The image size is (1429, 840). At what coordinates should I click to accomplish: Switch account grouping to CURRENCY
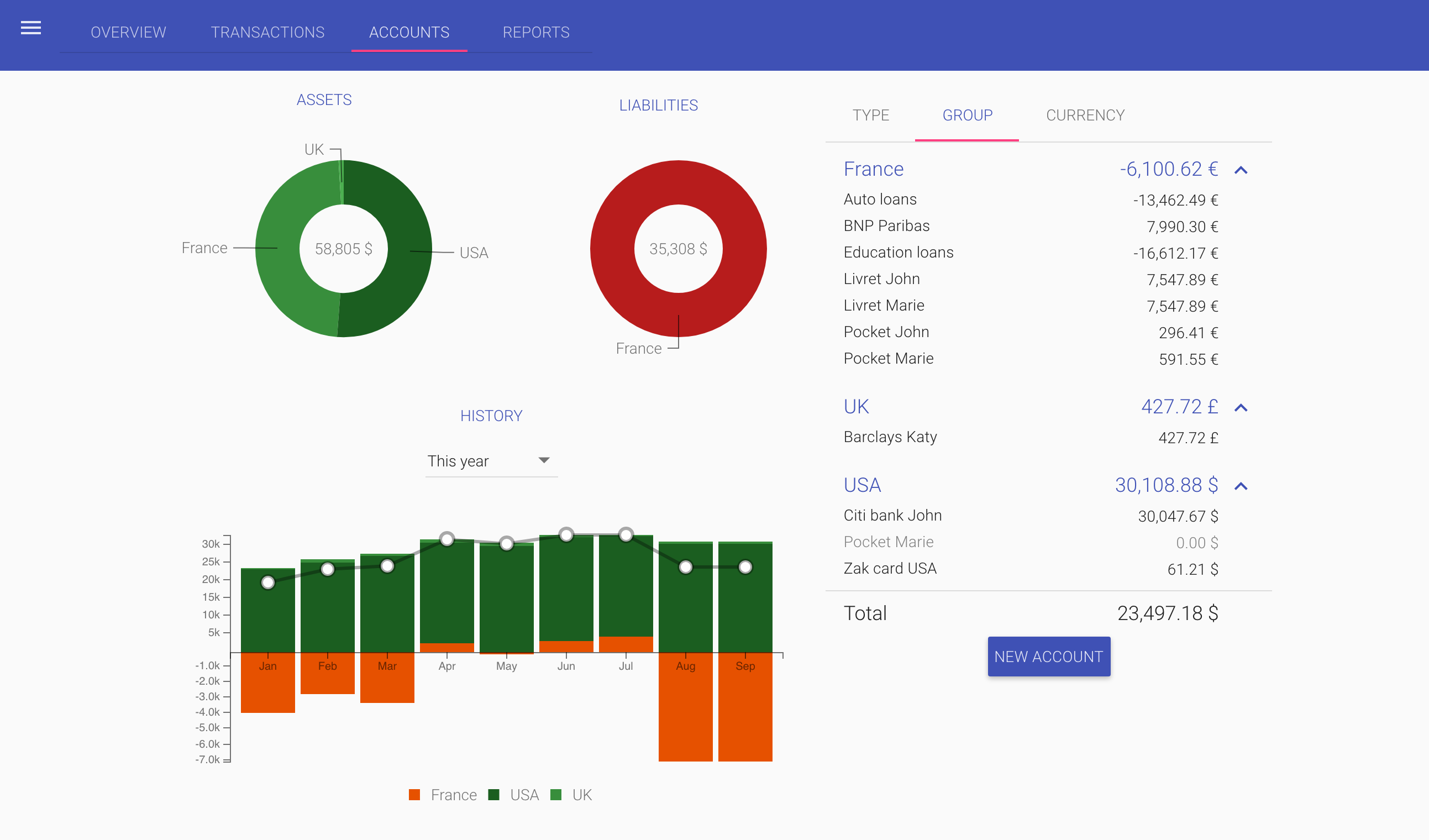(1085, 115)
